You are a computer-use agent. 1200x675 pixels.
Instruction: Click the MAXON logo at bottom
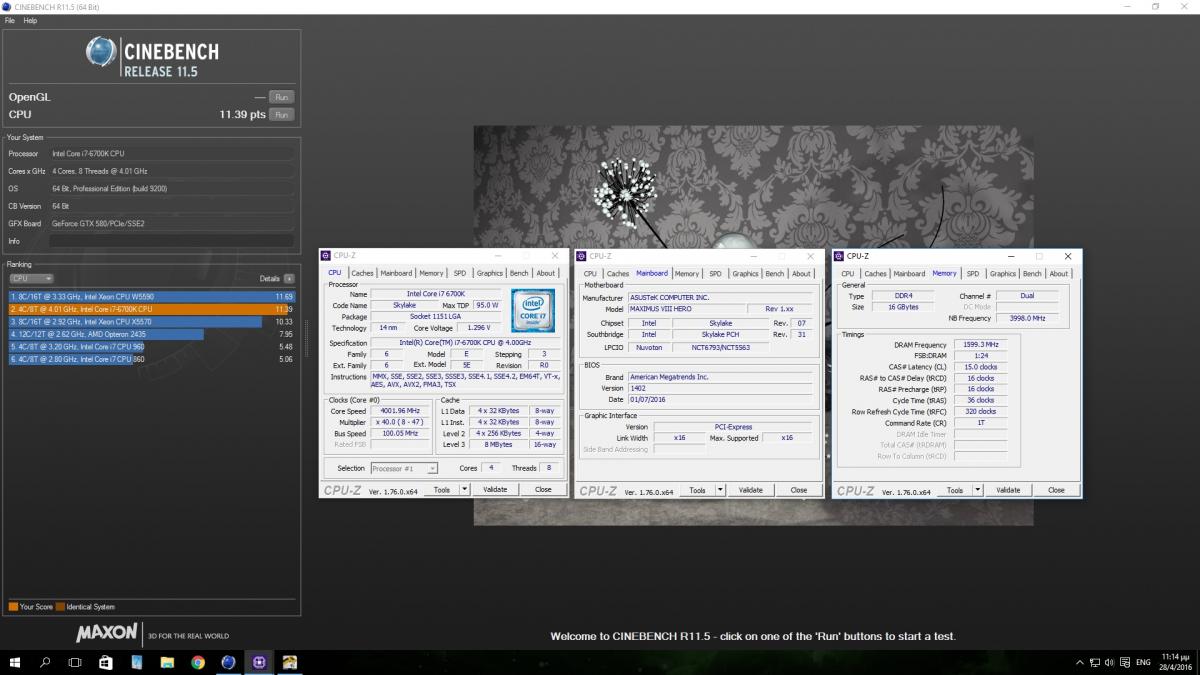[107, 634]
